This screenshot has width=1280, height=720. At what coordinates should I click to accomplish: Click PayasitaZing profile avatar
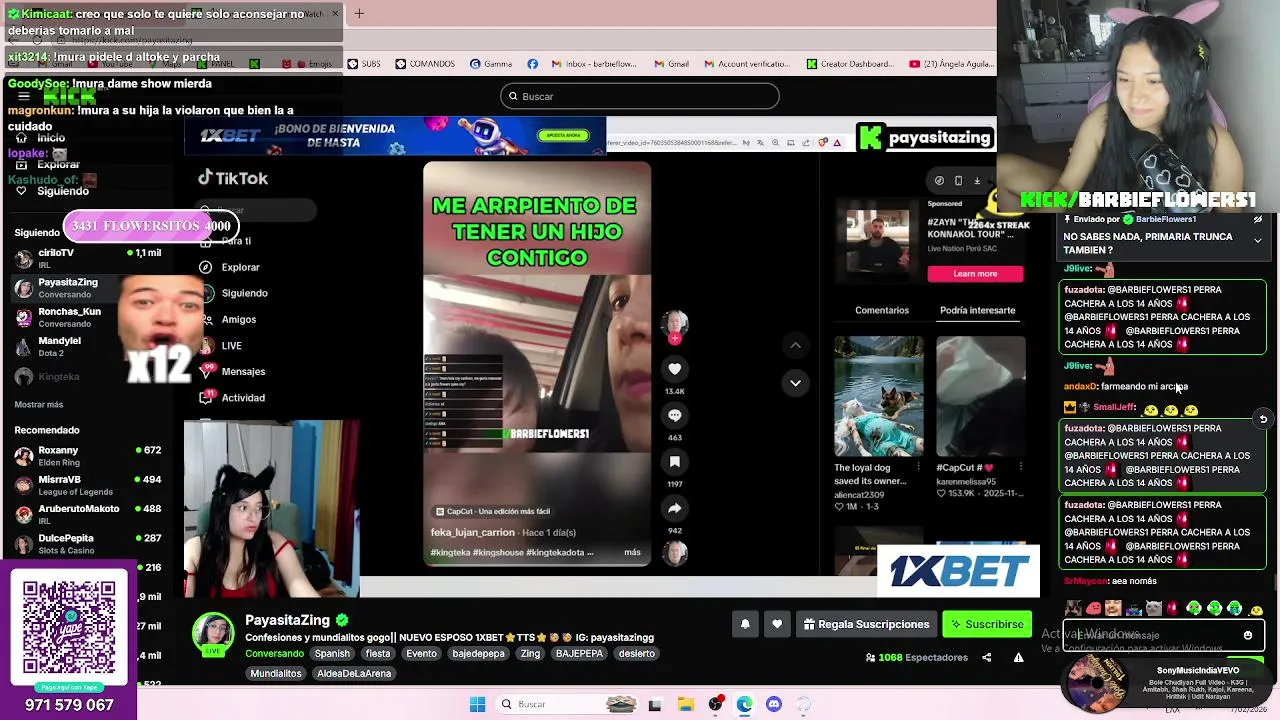click(212, 632)
